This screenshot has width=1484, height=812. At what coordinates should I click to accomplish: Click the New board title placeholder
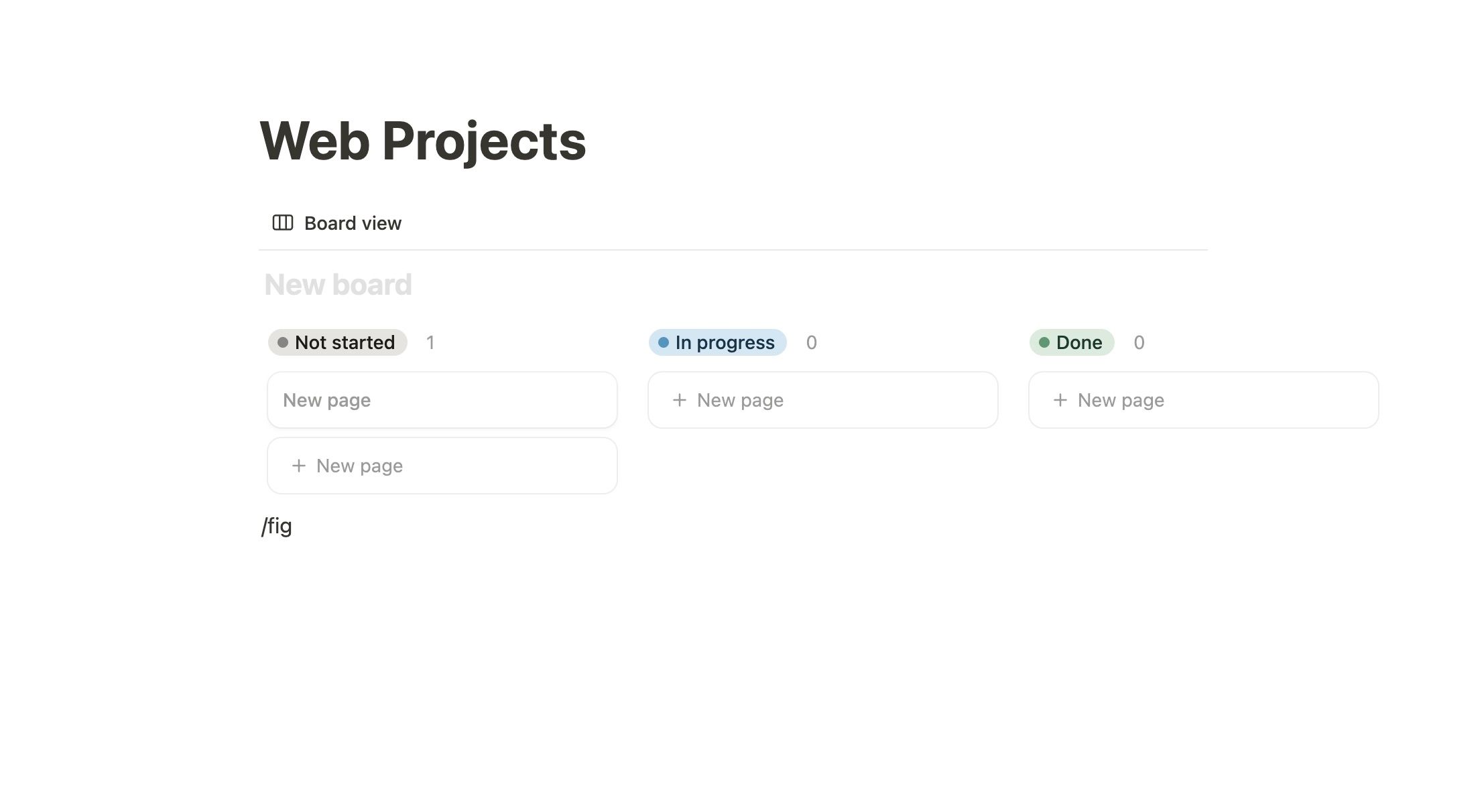[338, 285]
